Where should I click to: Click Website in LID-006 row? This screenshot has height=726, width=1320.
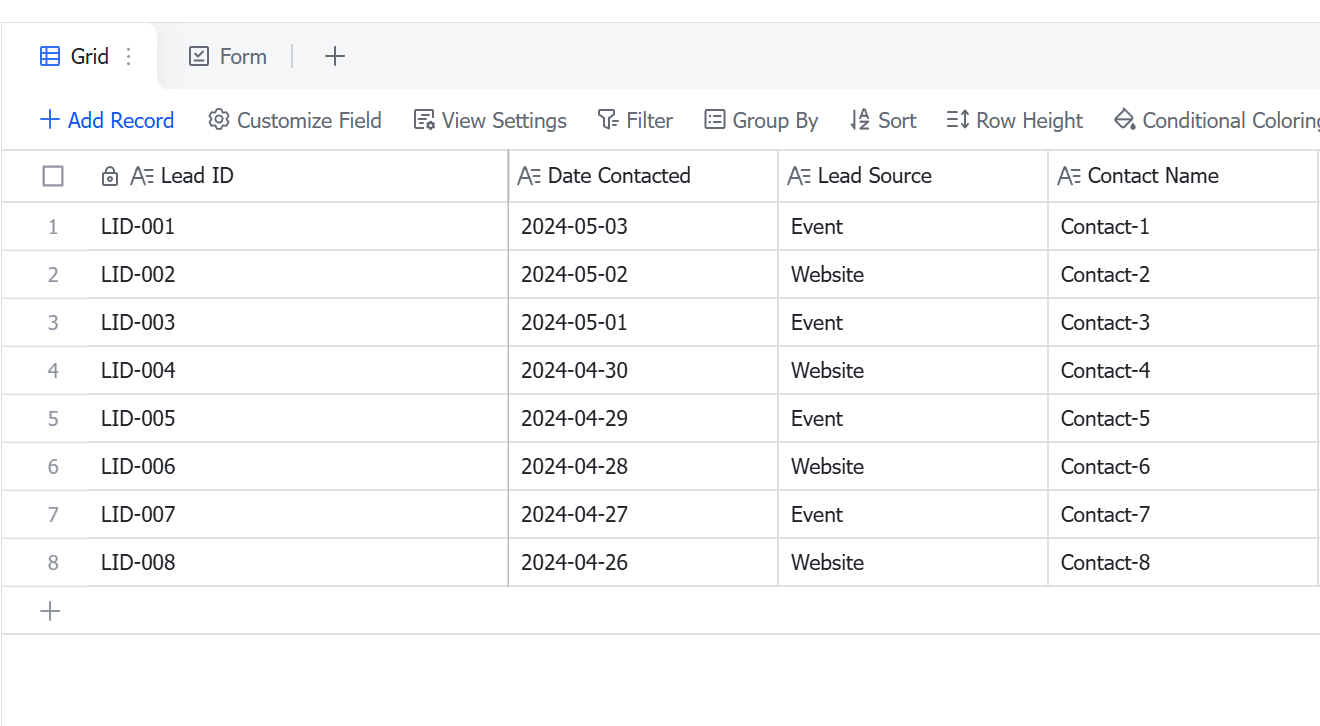tap(913, 466)
